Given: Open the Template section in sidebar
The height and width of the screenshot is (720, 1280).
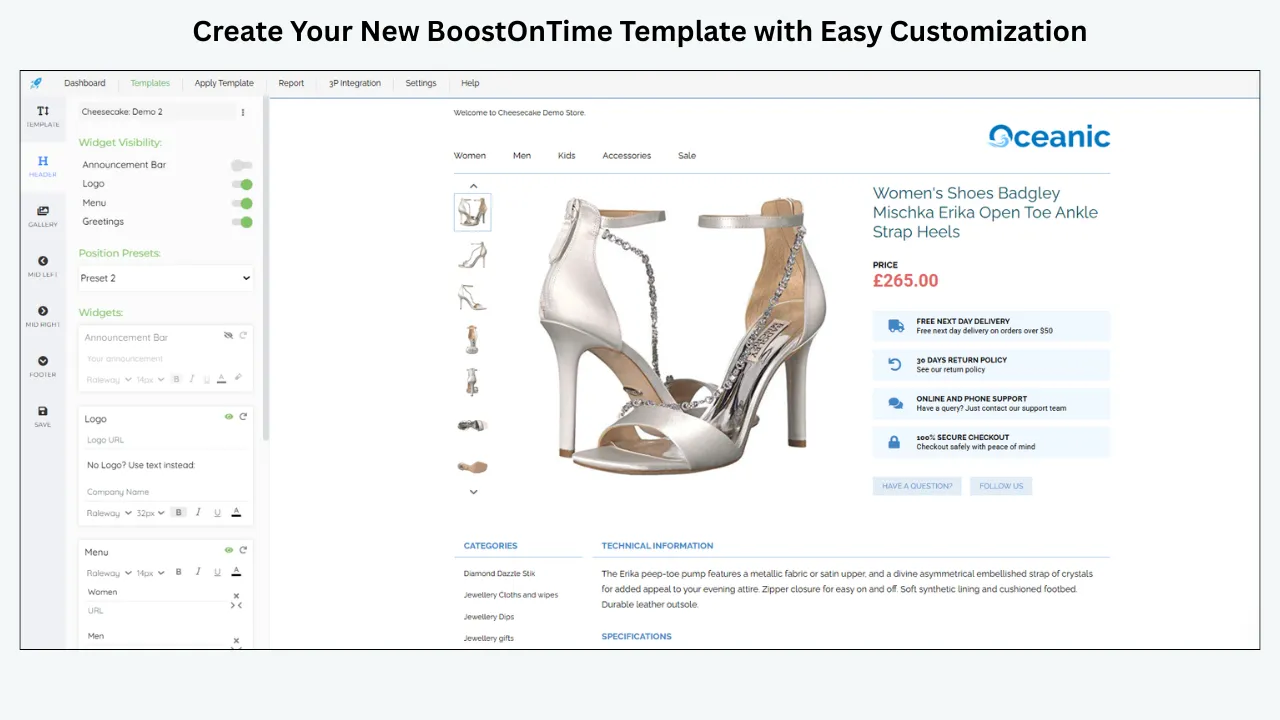Looking at the screenshot, I should [43, 116].
